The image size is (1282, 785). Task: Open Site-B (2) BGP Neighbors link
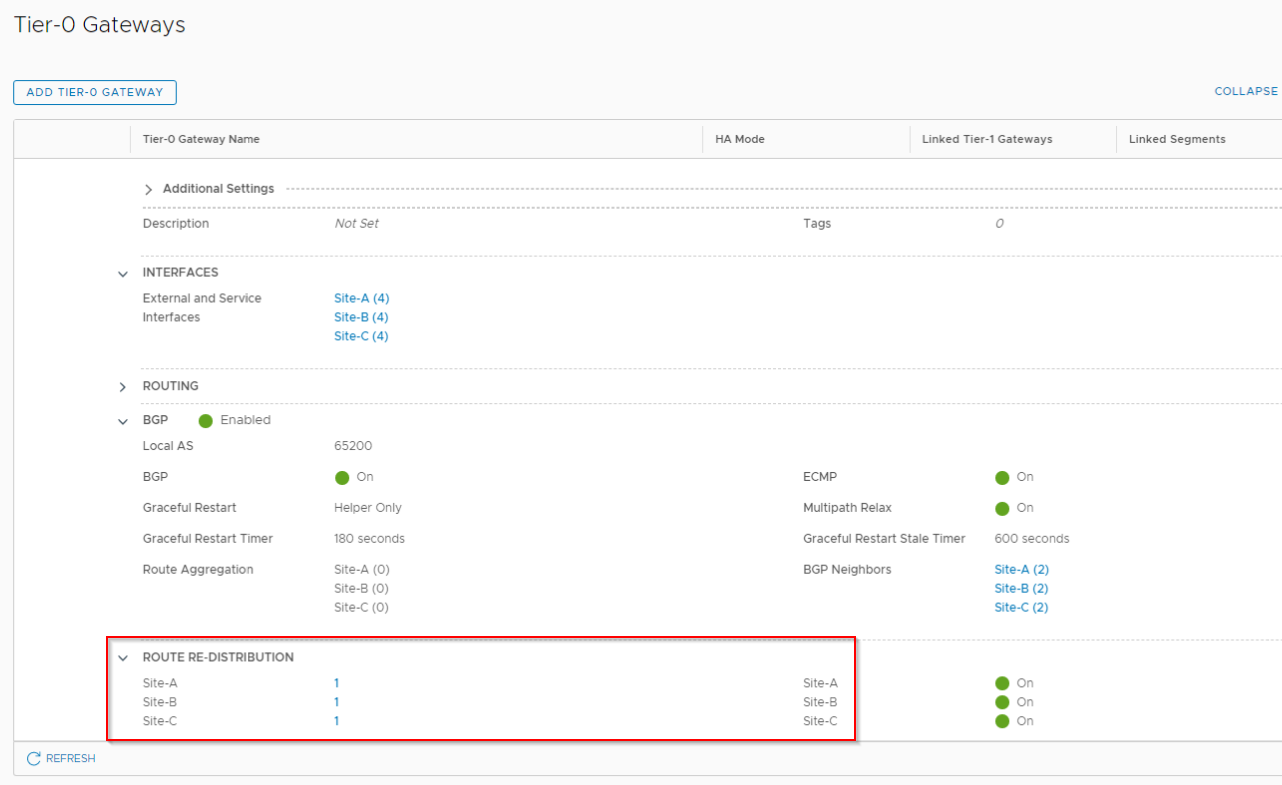coord(1021,589)
